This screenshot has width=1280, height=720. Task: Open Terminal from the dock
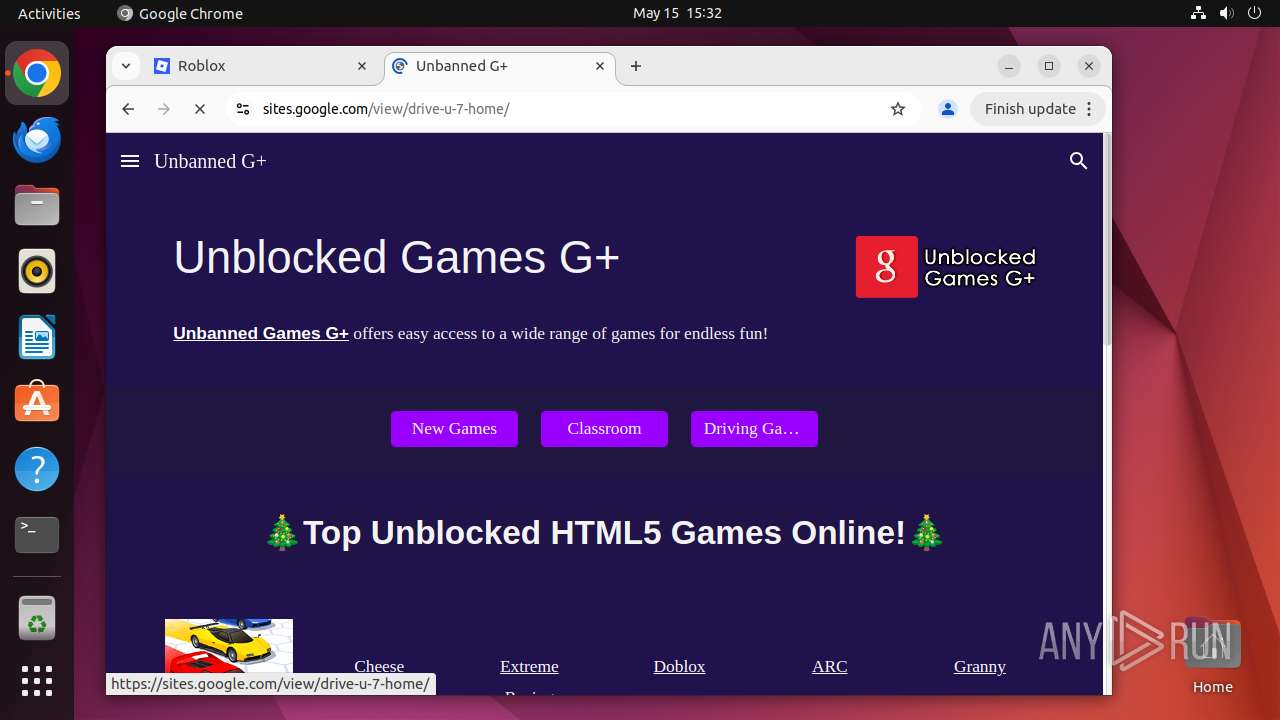click(x=37, y=535)
